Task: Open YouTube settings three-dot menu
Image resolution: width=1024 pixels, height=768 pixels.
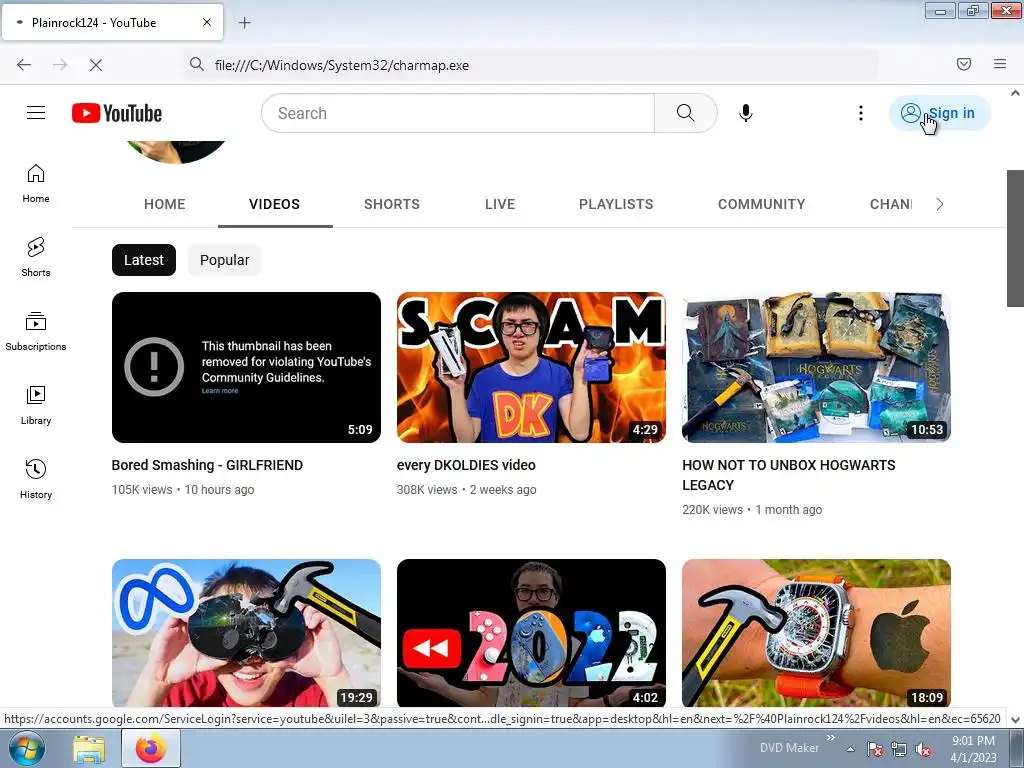Action: pos(861,113)
